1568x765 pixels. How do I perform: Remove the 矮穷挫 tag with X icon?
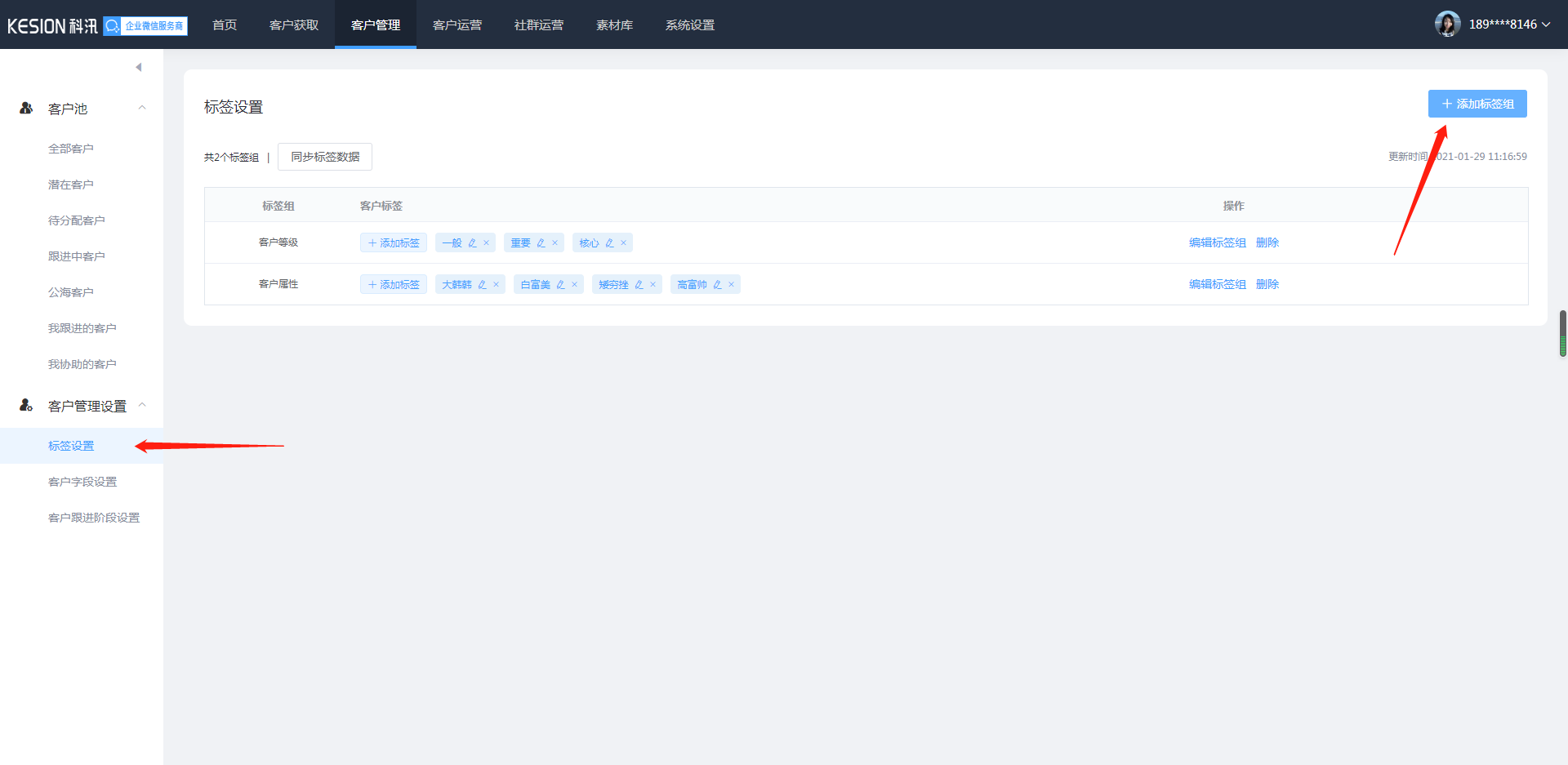pyautogui.click(x=653, y=285)
